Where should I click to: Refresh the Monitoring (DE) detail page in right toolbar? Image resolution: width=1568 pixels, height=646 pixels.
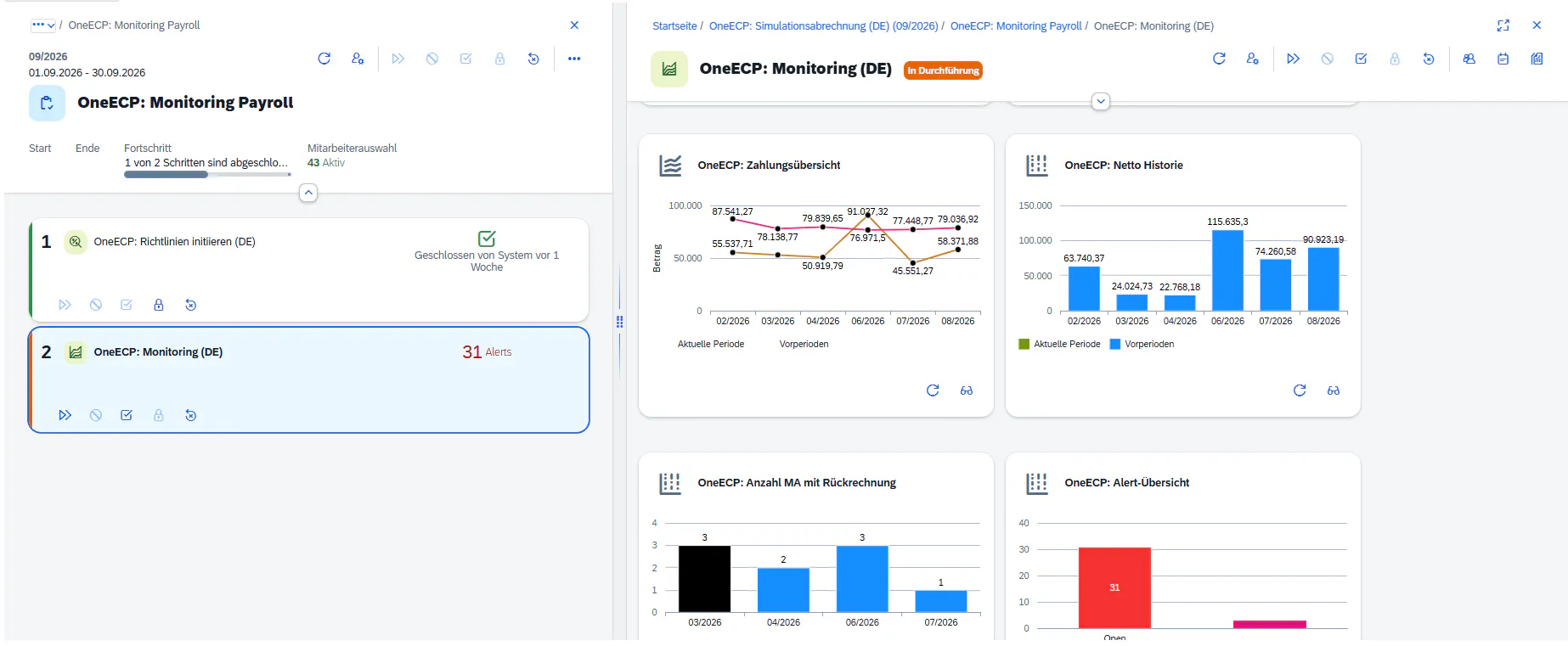point(1219,59)
